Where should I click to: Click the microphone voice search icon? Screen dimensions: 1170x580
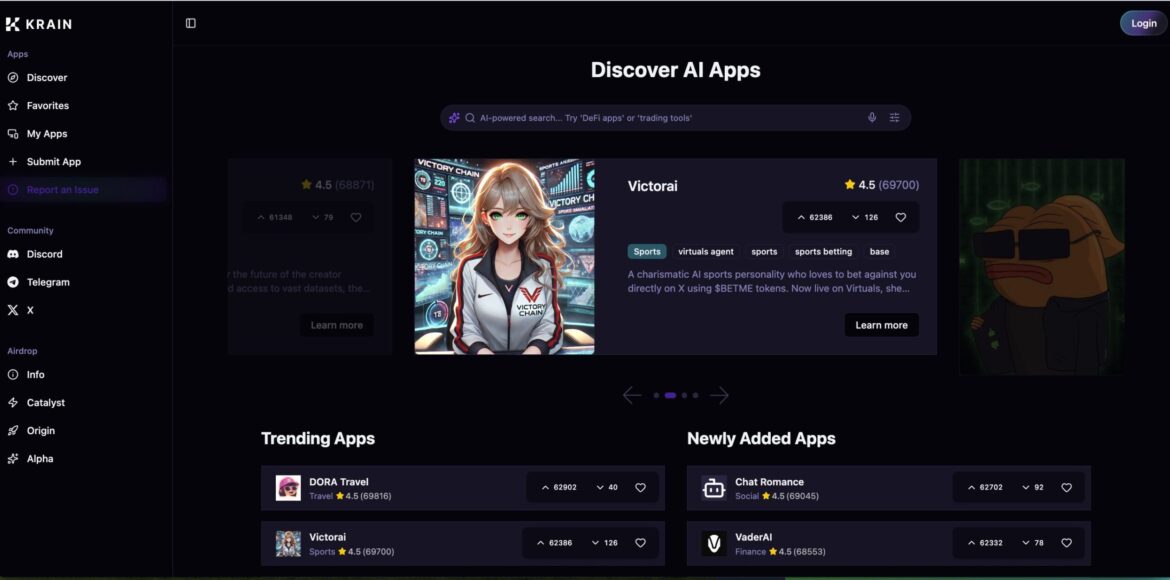coord(872,118)
